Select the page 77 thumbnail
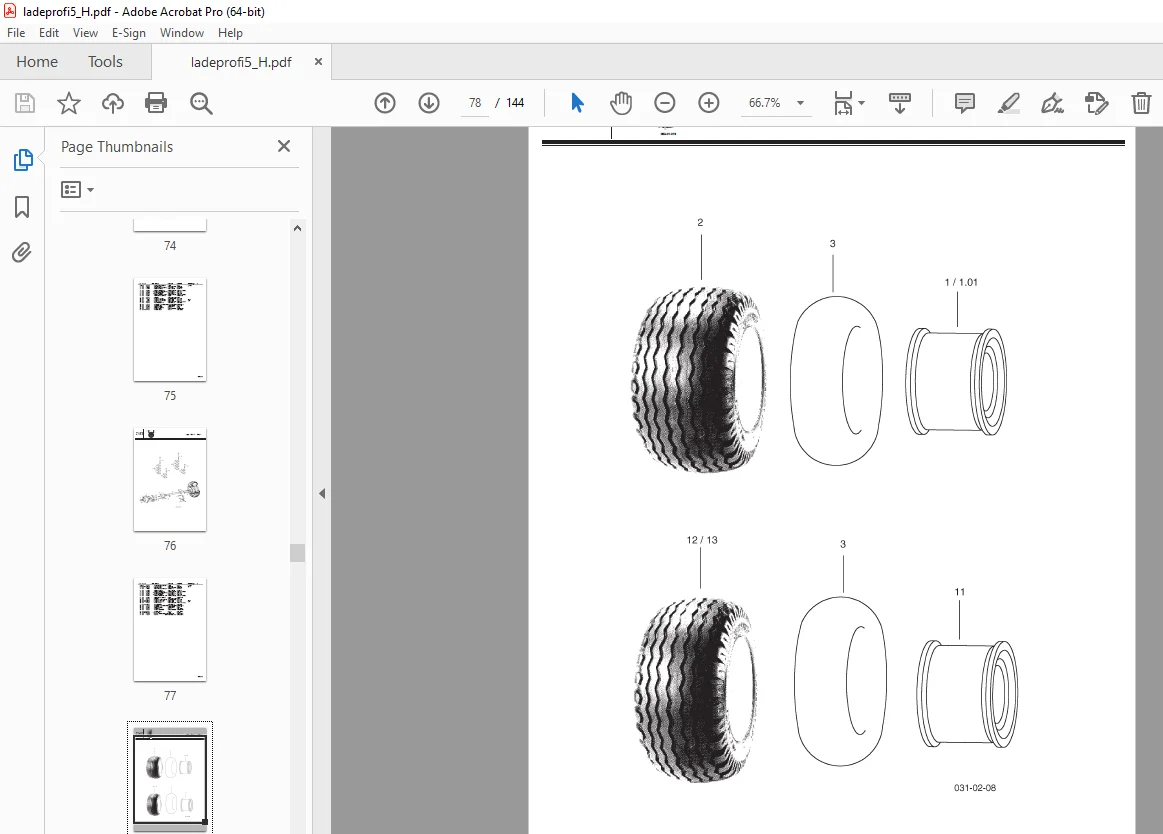This screenshot has height=834, width=1163. [170, 630]
